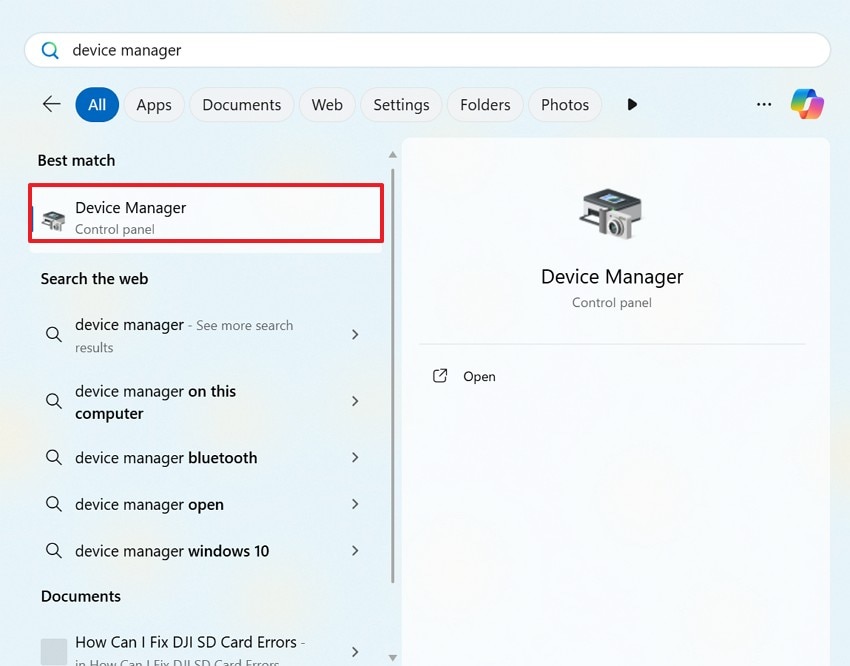Go back using the left arrow
The image size is (850, 666).
(x=51, y=103)
